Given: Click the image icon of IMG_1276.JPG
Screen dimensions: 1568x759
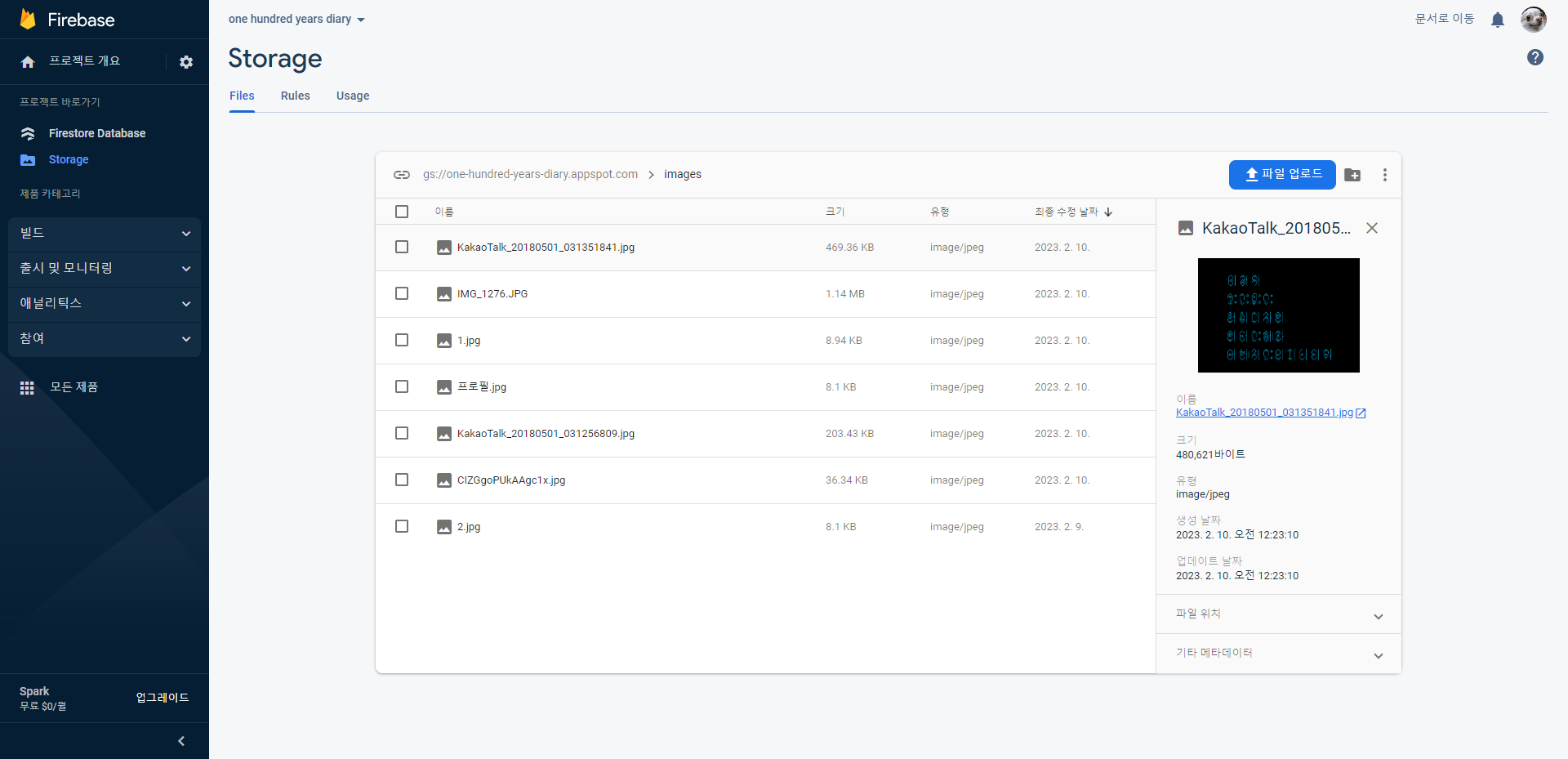Looking at the screenshot, I should 444,294.
